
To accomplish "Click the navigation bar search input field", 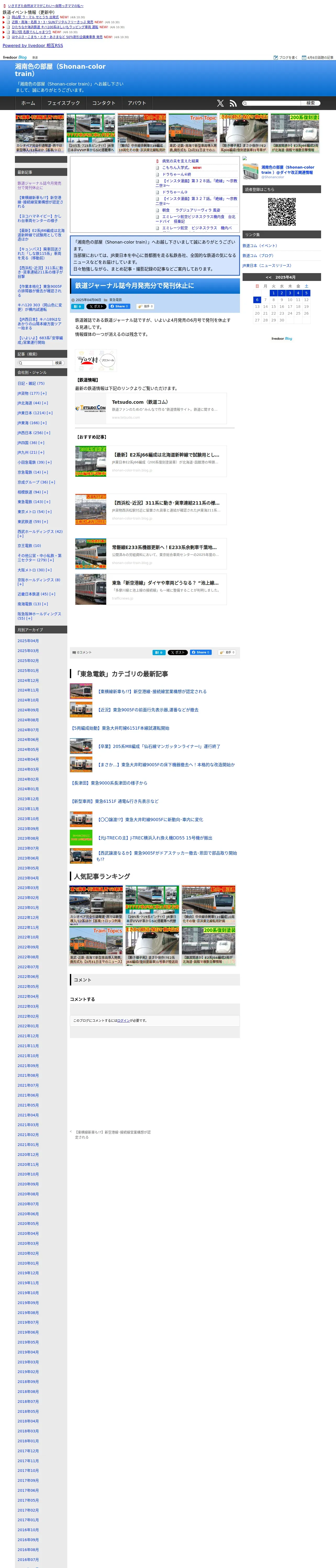I will coord(271,103).
